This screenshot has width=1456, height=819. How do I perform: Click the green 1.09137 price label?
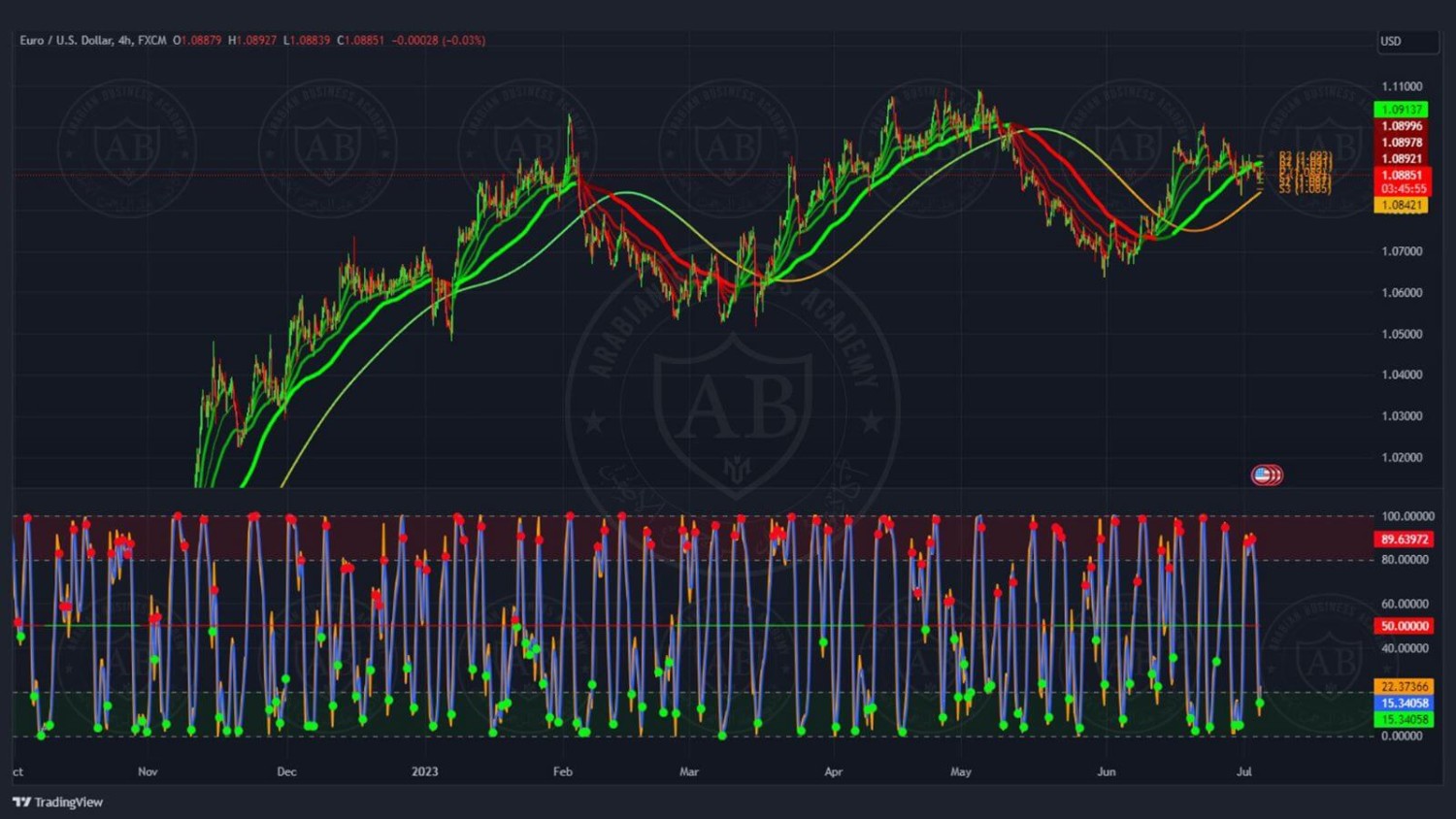pyautogui.click(x=1402, y=110)
